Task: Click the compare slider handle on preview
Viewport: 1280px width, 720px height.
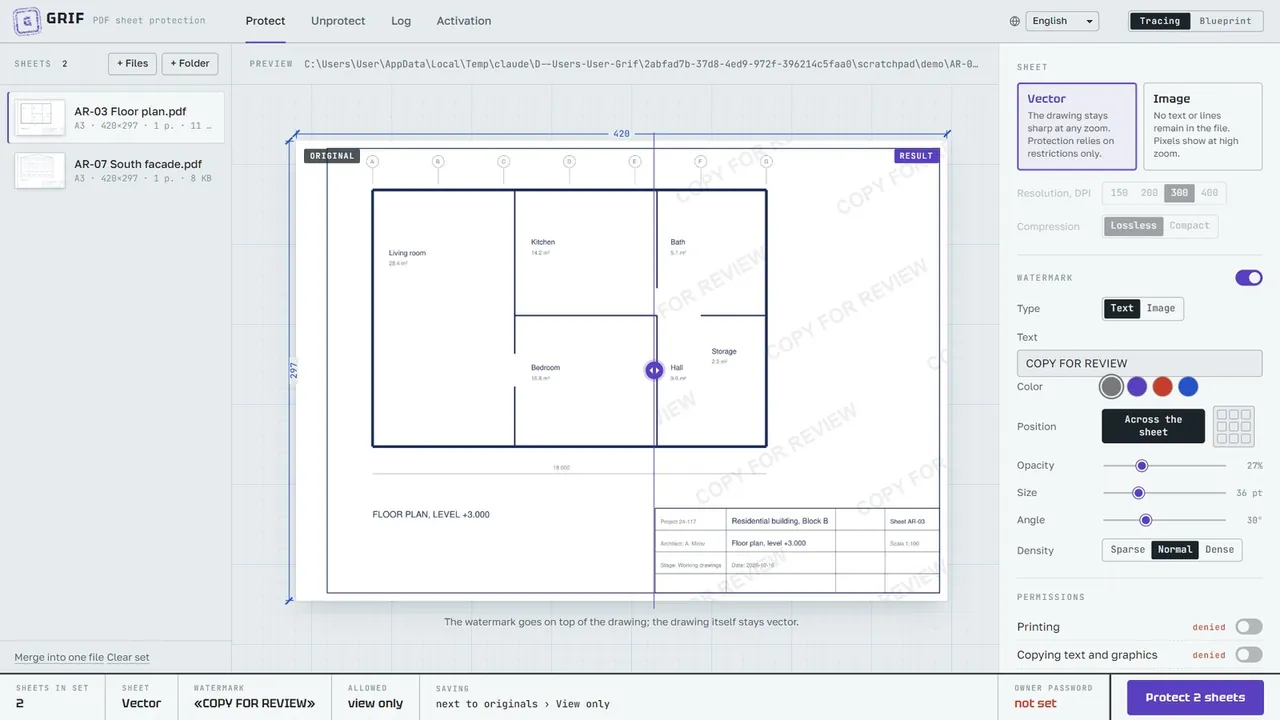Action: (654, 370)
